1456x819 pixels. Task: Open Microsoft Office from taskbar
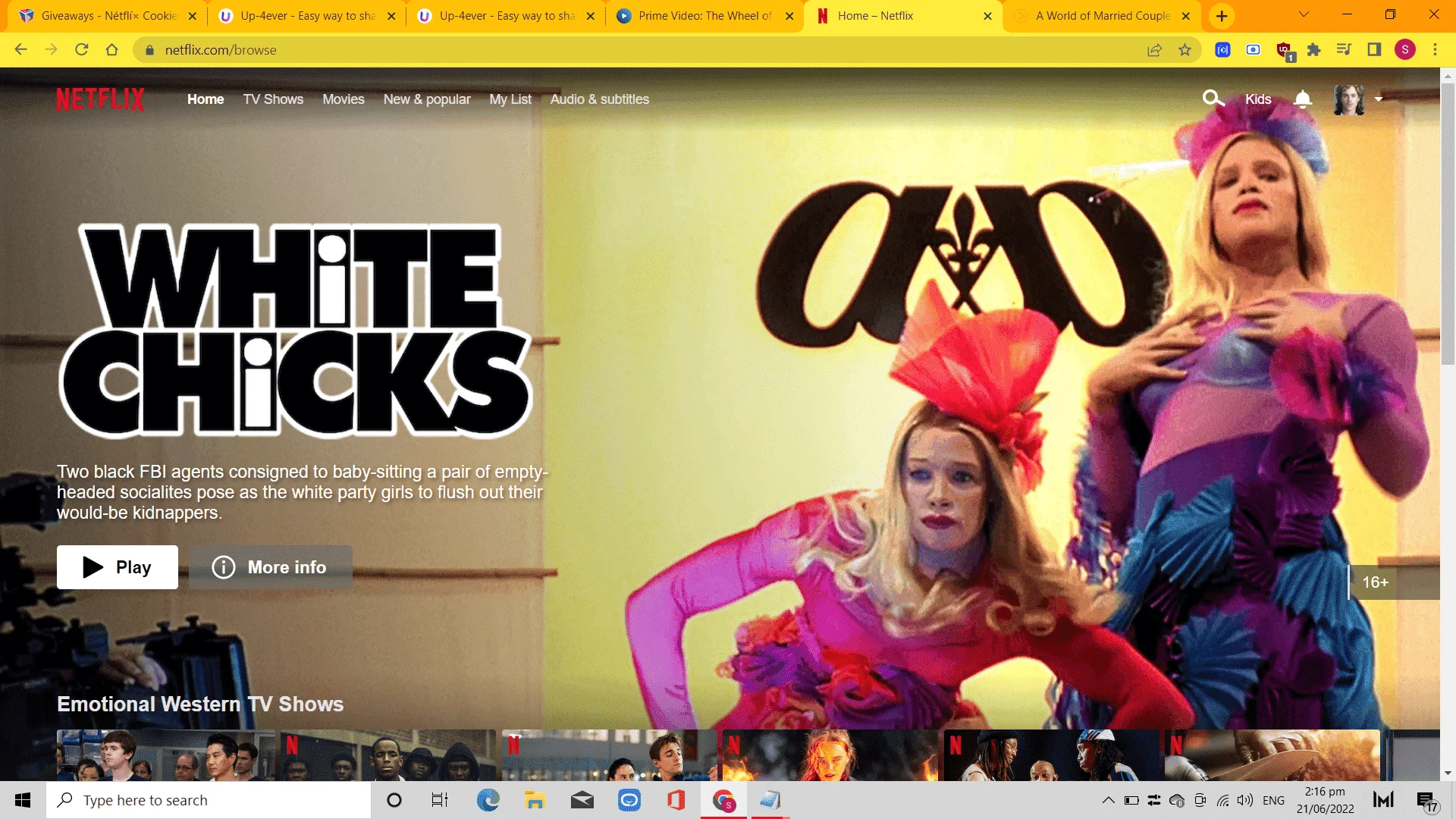coord(676,800)
